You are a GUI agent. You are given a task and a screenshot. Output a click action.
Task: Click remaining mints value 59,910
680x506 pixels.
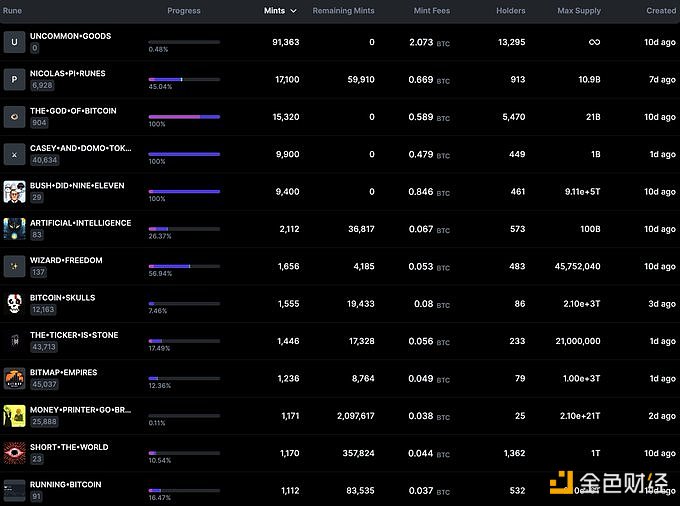pos(361,79)
